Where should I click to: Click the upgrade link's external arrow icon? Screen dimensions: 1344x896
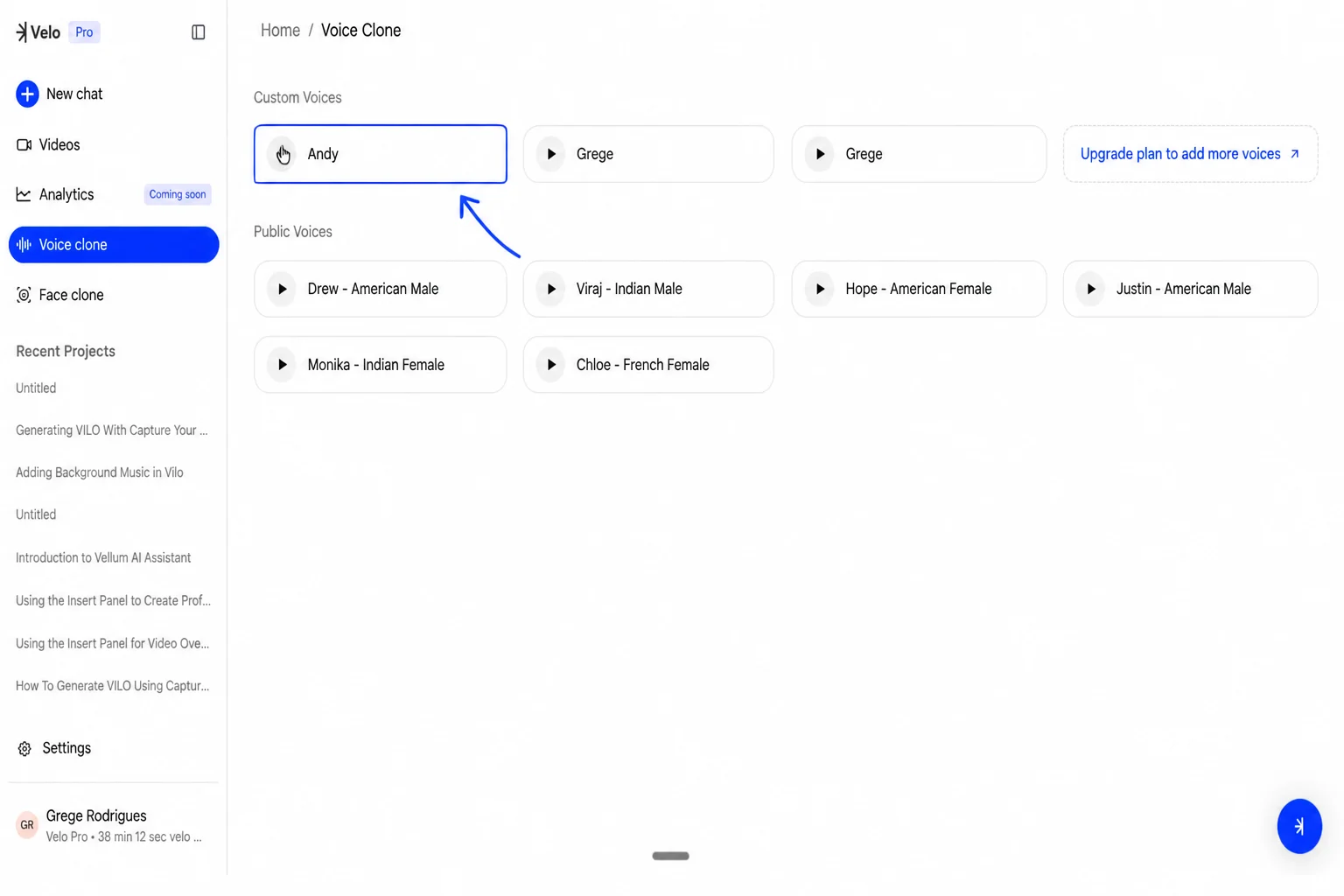pyautogui.click(x=1295, y=154)
